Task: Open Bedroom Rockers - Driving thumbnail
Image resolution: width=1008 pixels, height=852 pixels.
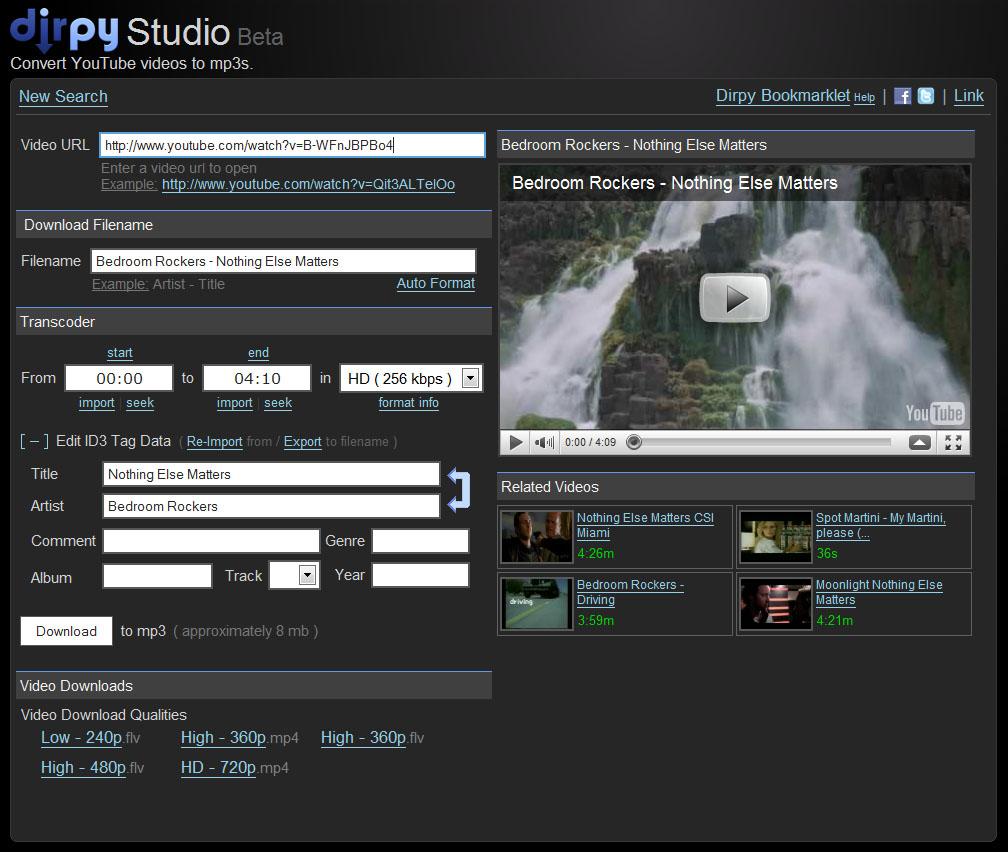Action: coord(537,604)
